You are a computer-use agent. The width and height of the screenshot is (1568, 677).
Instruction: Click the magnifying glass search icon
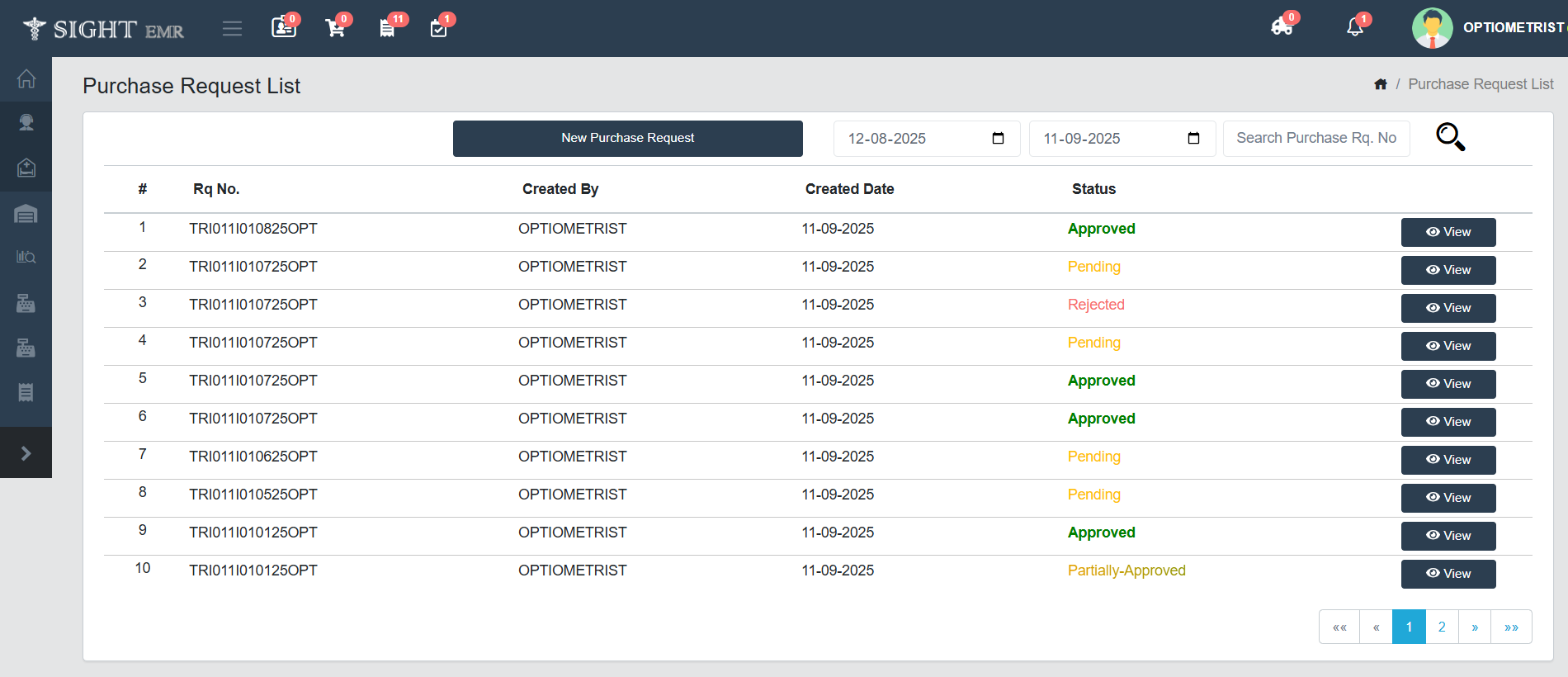(1450, 137)
